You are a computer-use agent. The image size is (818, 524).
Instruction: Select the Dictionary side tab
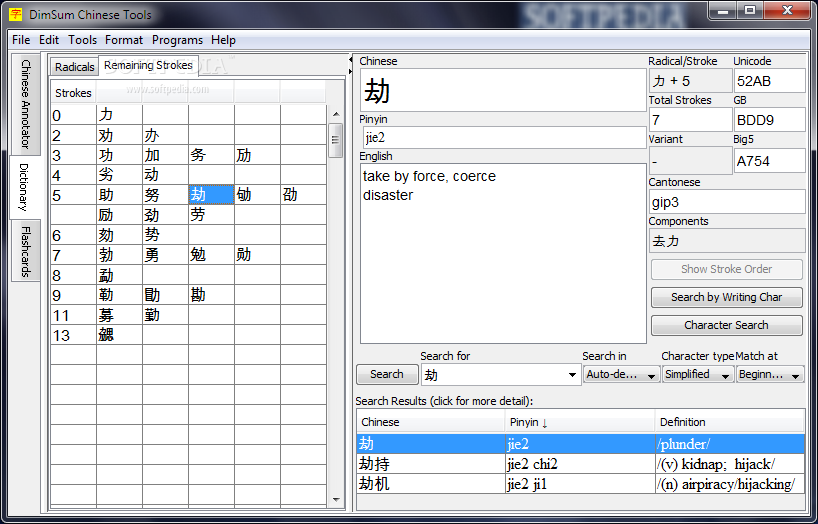coord(24,187)
